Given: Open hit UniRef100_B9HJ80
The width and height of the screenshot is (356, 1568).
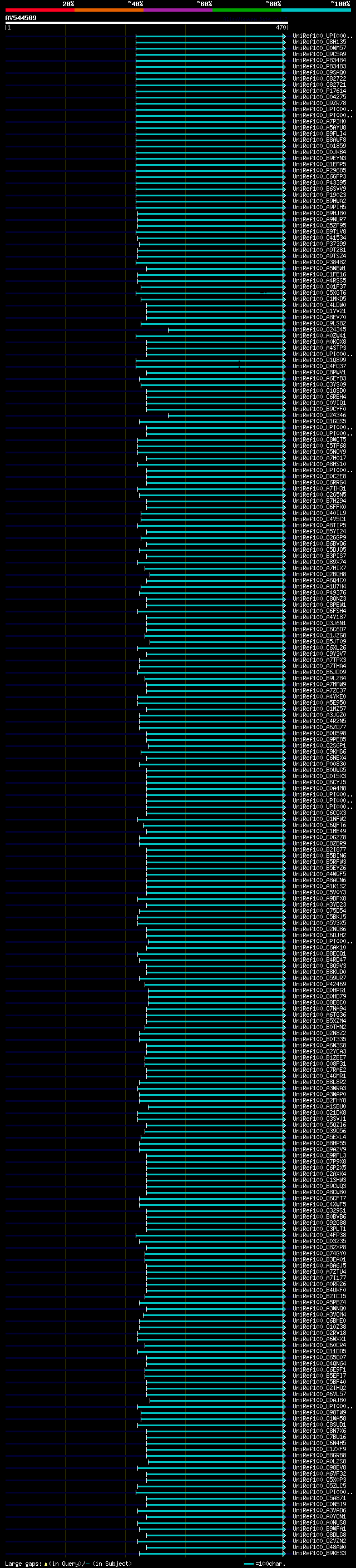Looking at the screenshot, I should (319, 213).
